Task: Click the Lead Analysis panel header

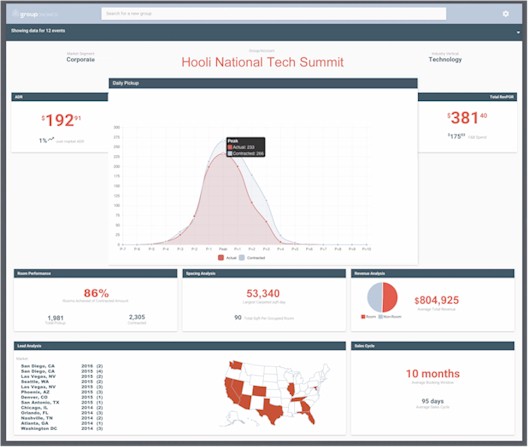Action: tap(180, 346)
